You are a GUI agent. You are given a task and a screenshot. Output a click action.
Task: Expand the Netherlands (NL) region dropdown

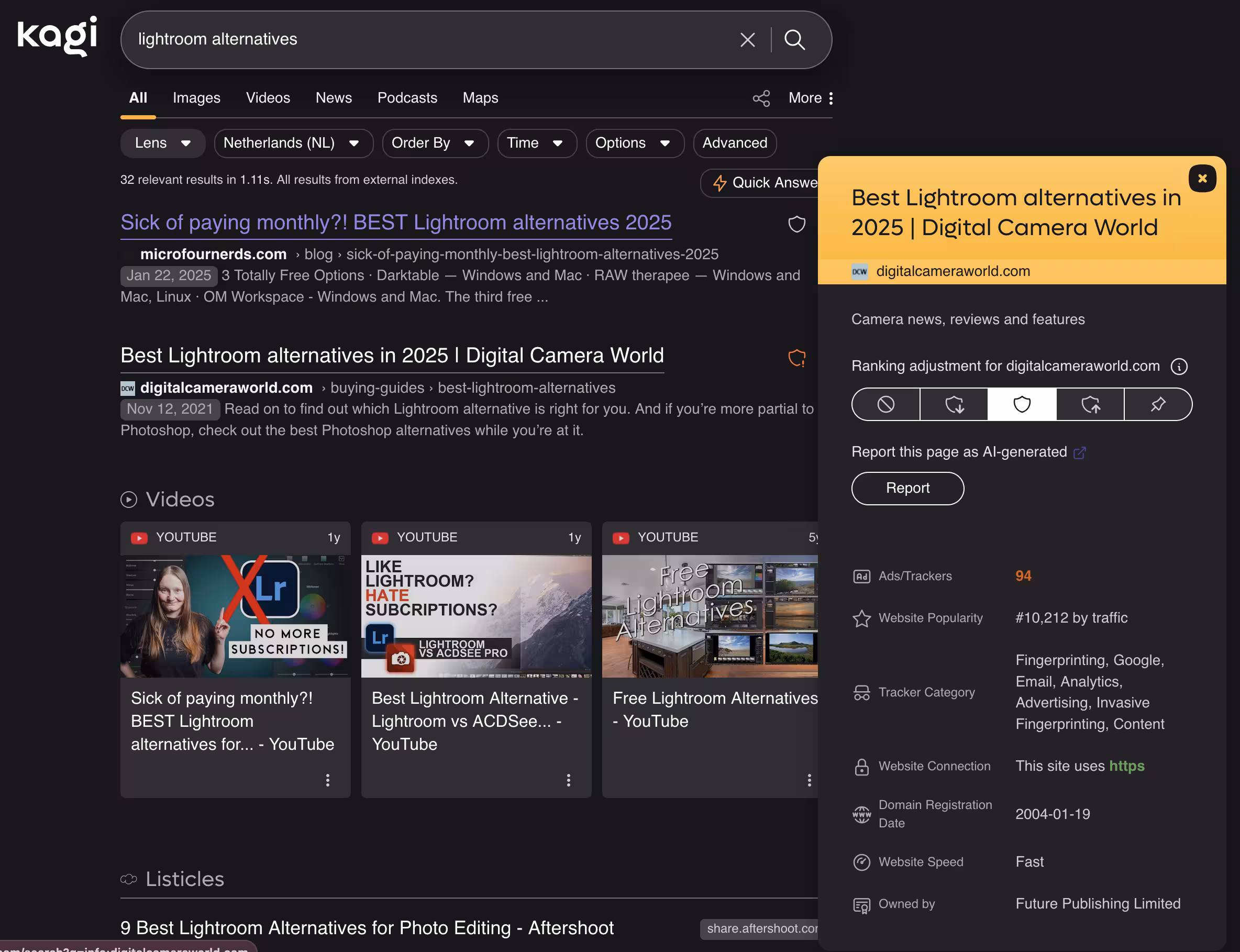point(294,143)
